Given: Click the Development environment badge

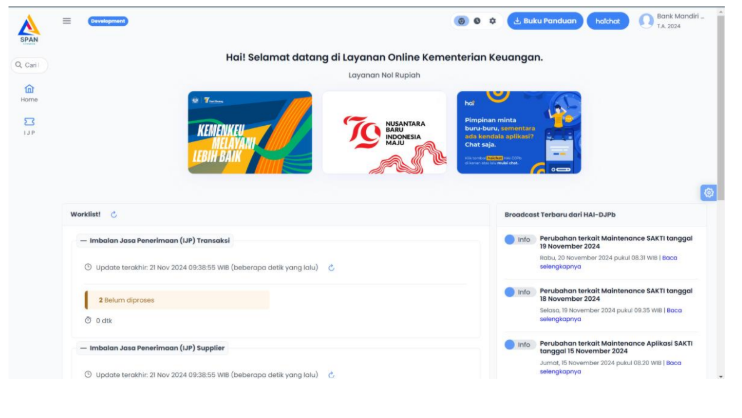Looking at the screenshot, I should (108, 21).
